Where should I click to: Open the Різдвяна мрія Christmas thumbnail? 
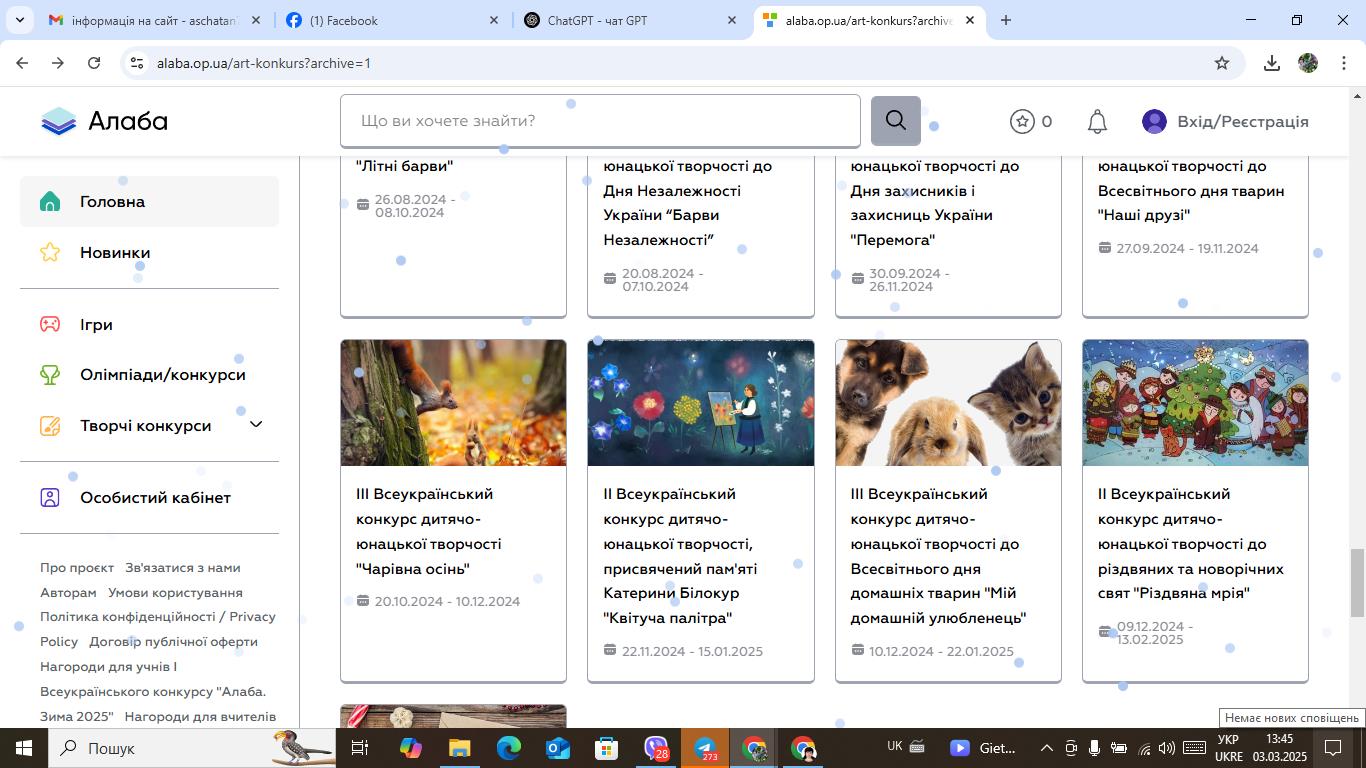[1195, 403]
